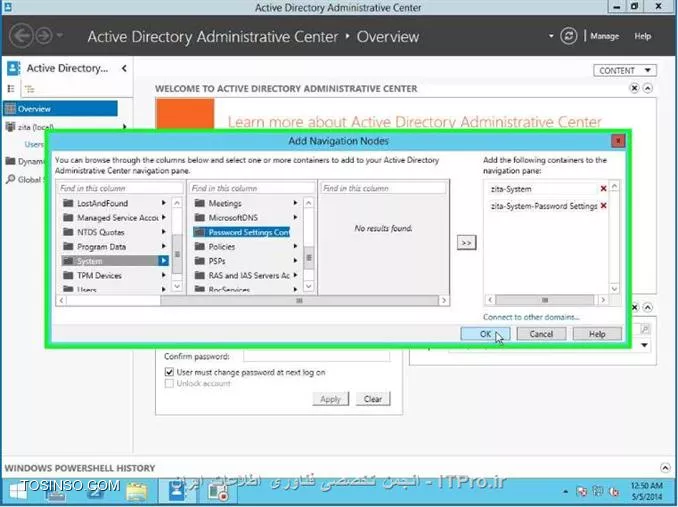Switch to list view icon in navigation pane
The width and height of the screenshot is (678, 507).
coord(11,89)
